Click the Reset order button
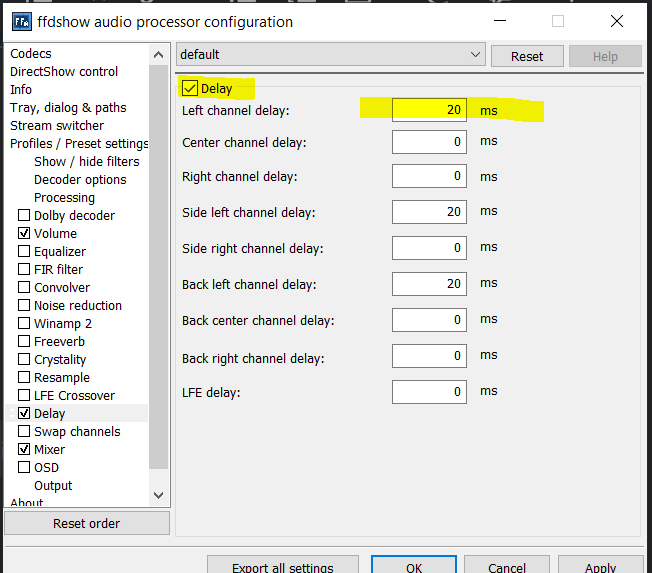Screen dimensions: 652x573 point(87,523)
